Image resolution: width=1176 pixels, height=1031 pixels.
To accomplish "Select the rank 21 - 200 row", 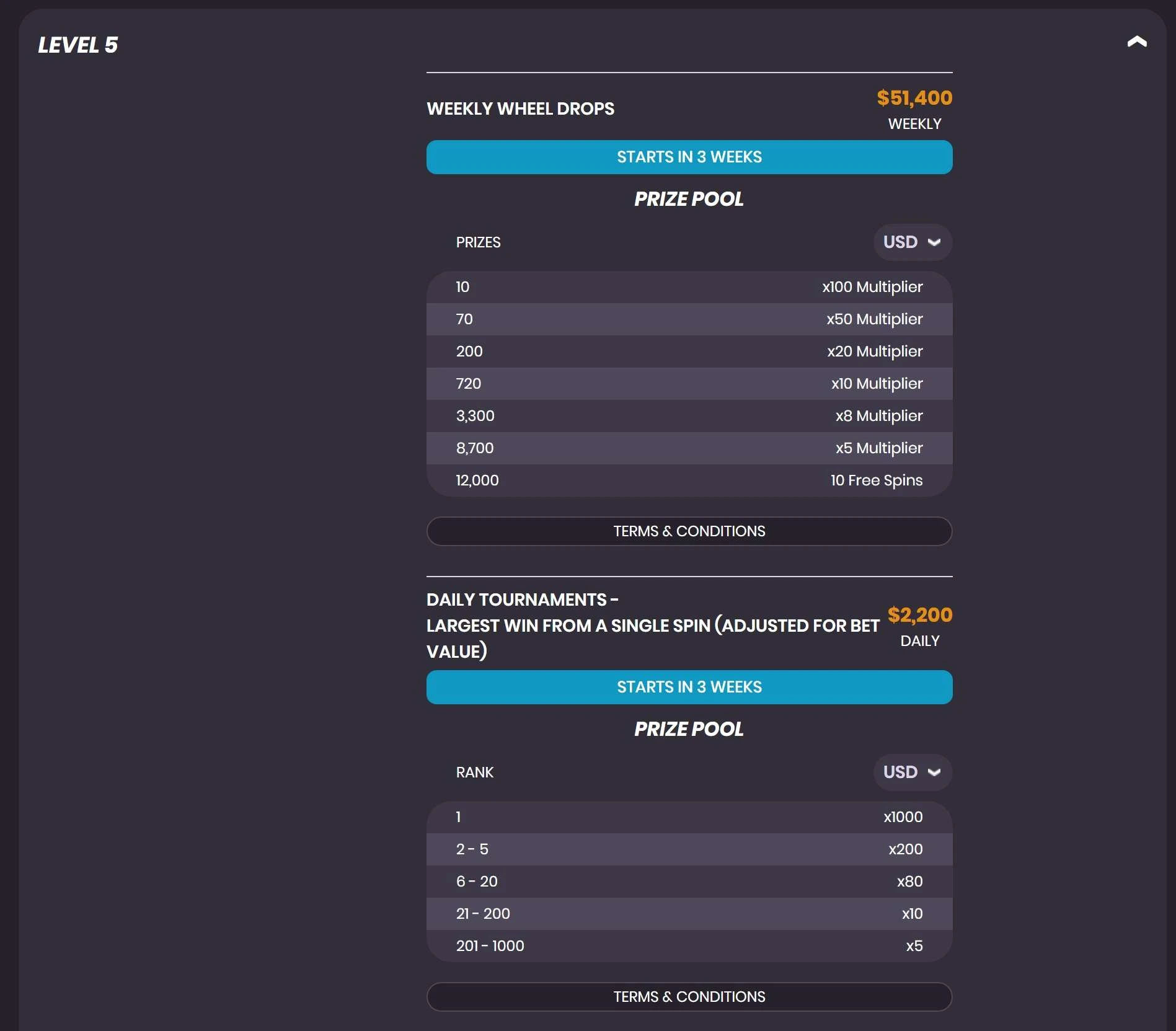I will click(689, 914).
